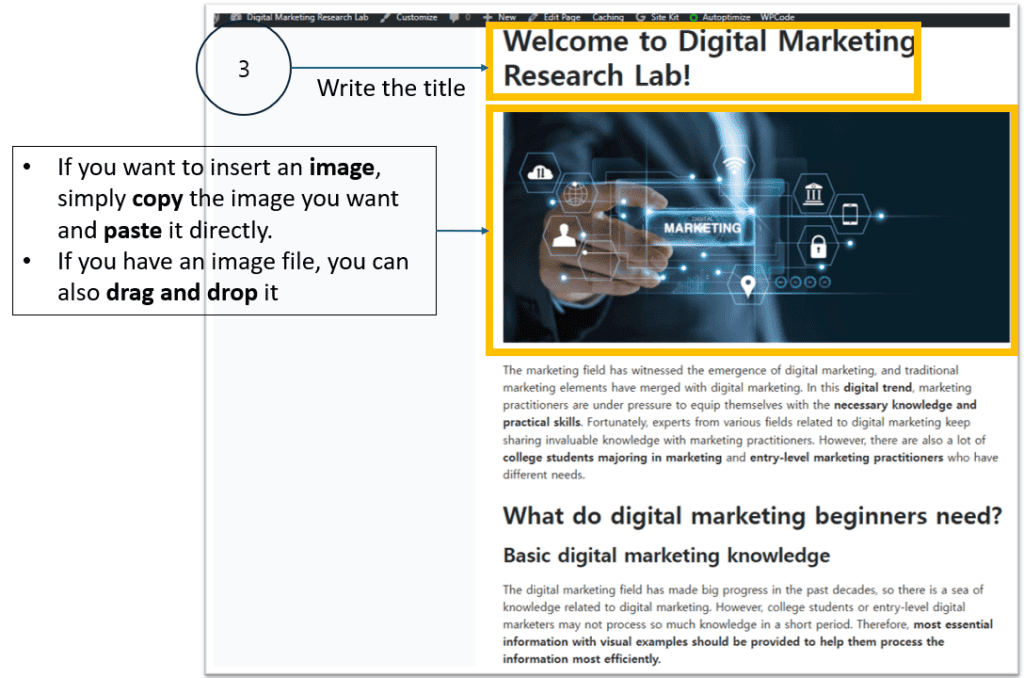Open the WPCode admin bar item
The width and height of the screenshot is (1024, 678).
tap(778, 17)
